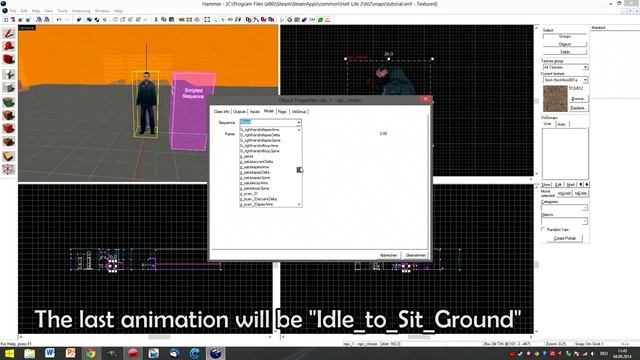Click sequence list scroll-up arrow
The image size is (640, 360).
pos(299,130)
